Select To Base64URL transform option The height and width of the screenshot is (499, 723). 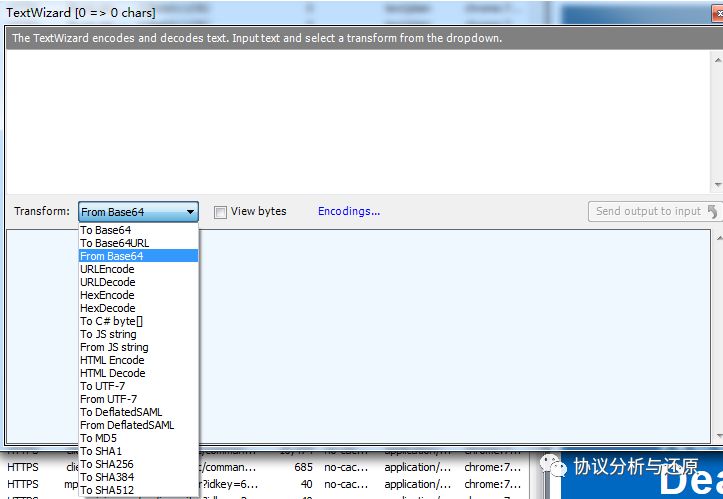pyautogui.click(x=138, y=243)
